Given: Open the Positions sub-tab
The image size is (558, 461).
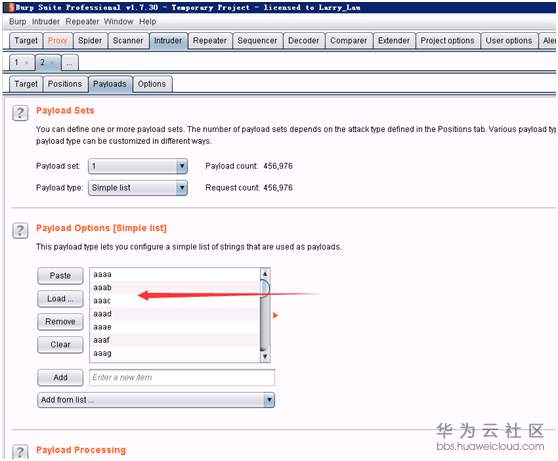Looking at the screenshot, I should coord(65,84).
